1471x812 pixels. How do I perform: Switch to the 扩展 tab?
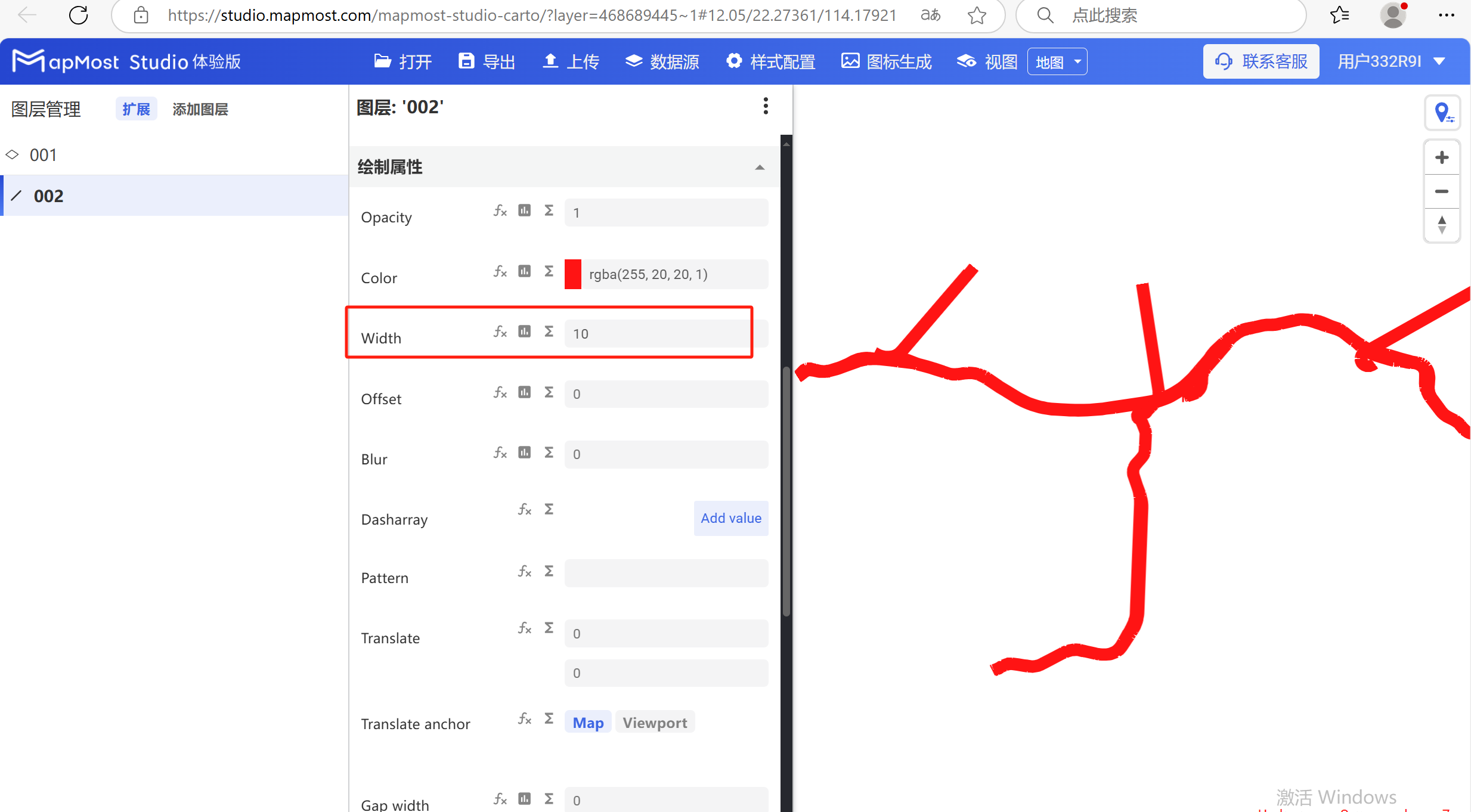[136, 109]
